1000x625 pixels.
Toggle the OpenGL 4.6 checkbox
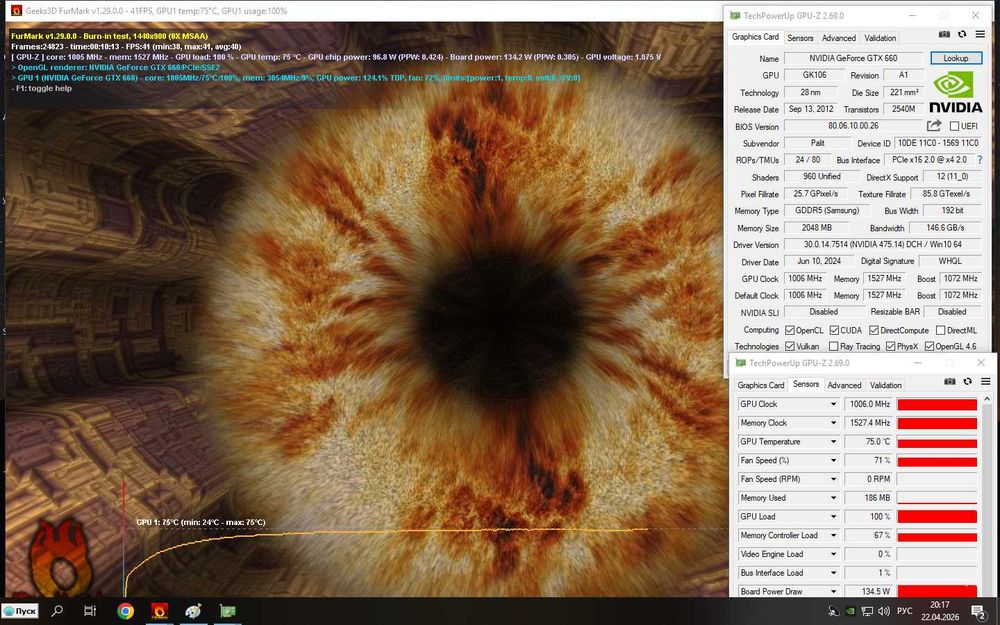tap(929, 346)
